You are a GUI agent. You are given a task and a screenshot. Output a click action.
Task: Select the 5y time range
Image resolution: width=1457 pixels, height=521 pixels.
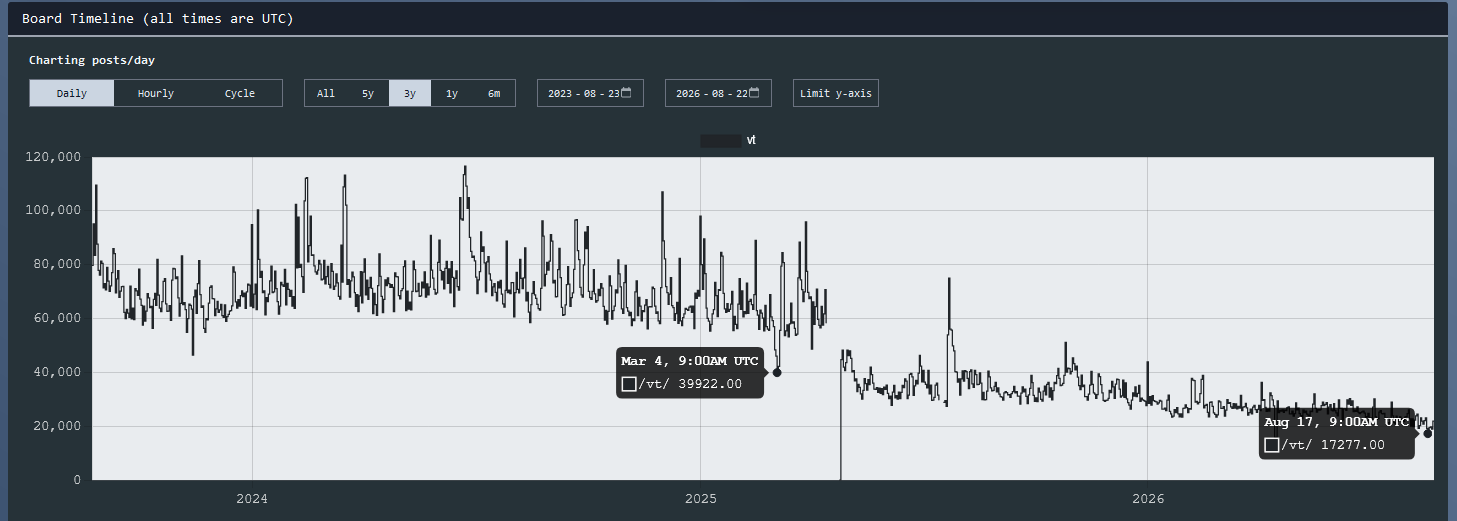368,93
